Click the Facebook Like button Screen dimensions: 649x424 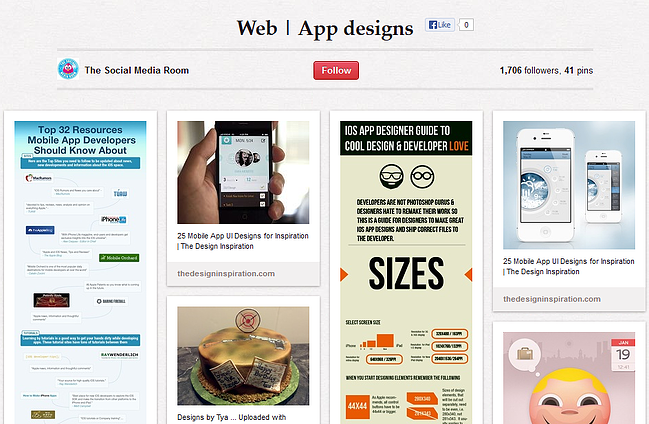click(440, 25)
